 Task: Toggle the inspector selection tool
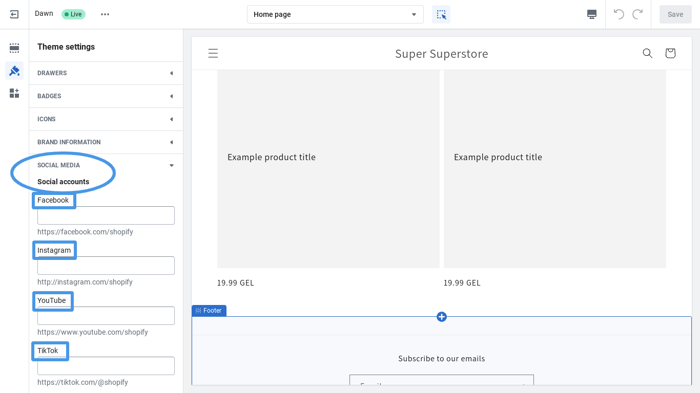(441, 14)
